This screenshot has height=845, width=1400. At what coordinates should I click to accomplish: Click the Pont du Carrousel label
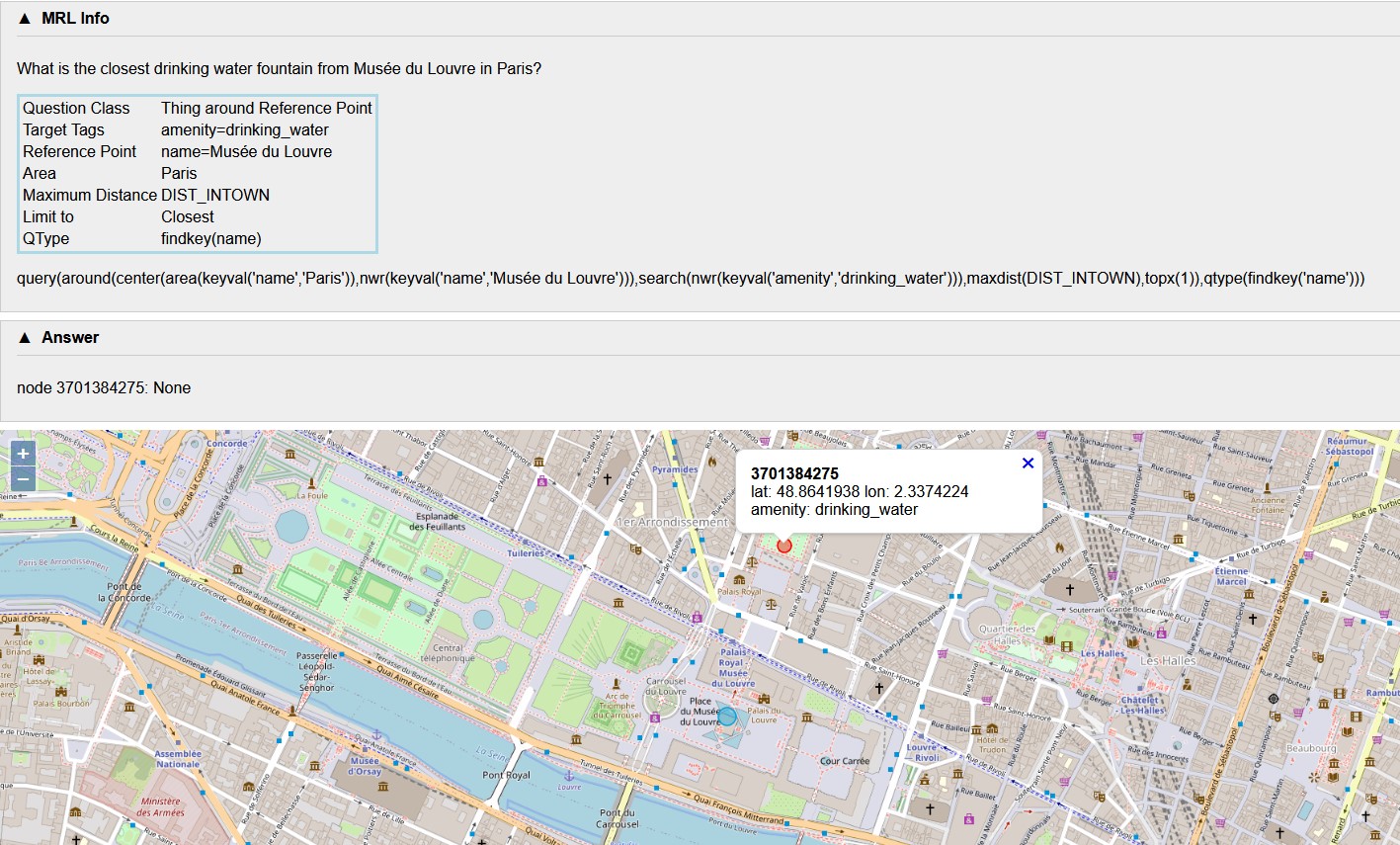[x=618, y=818]
